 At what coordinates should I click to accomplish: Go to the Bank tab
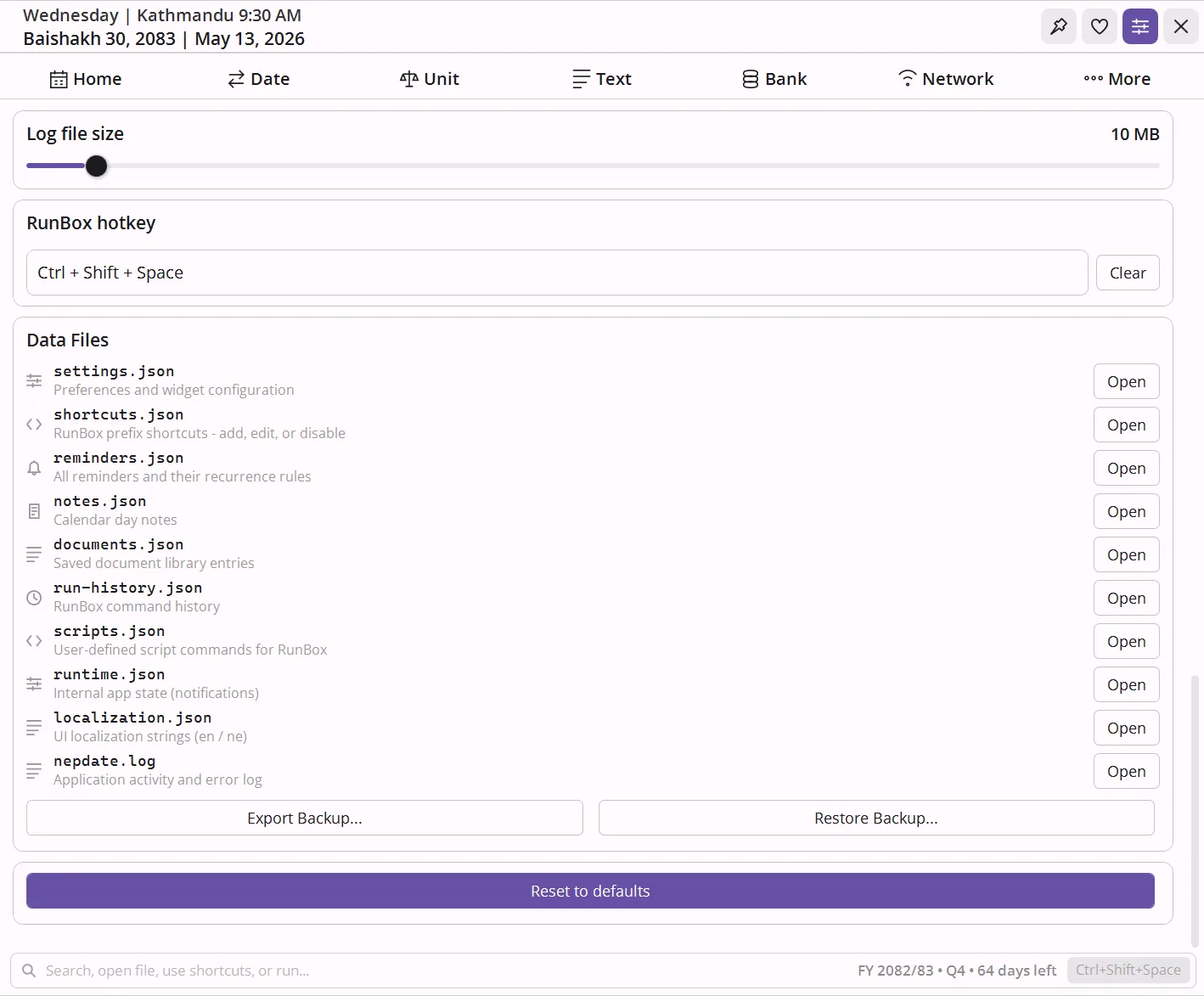774,79
